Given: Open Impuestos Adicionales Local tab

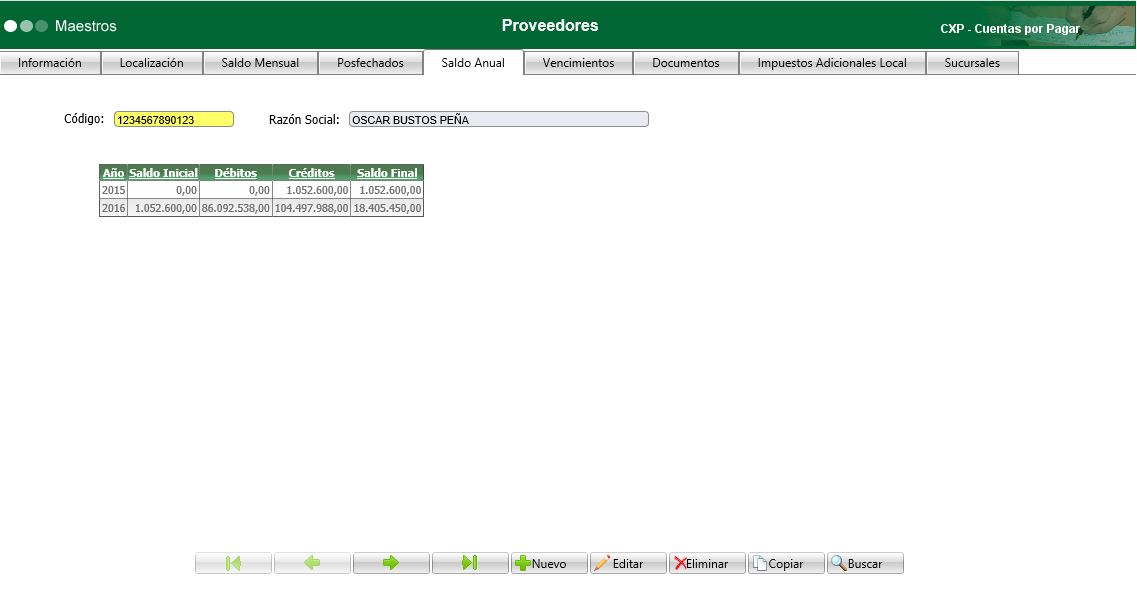Looking at the screenshot, I should 832,63.
